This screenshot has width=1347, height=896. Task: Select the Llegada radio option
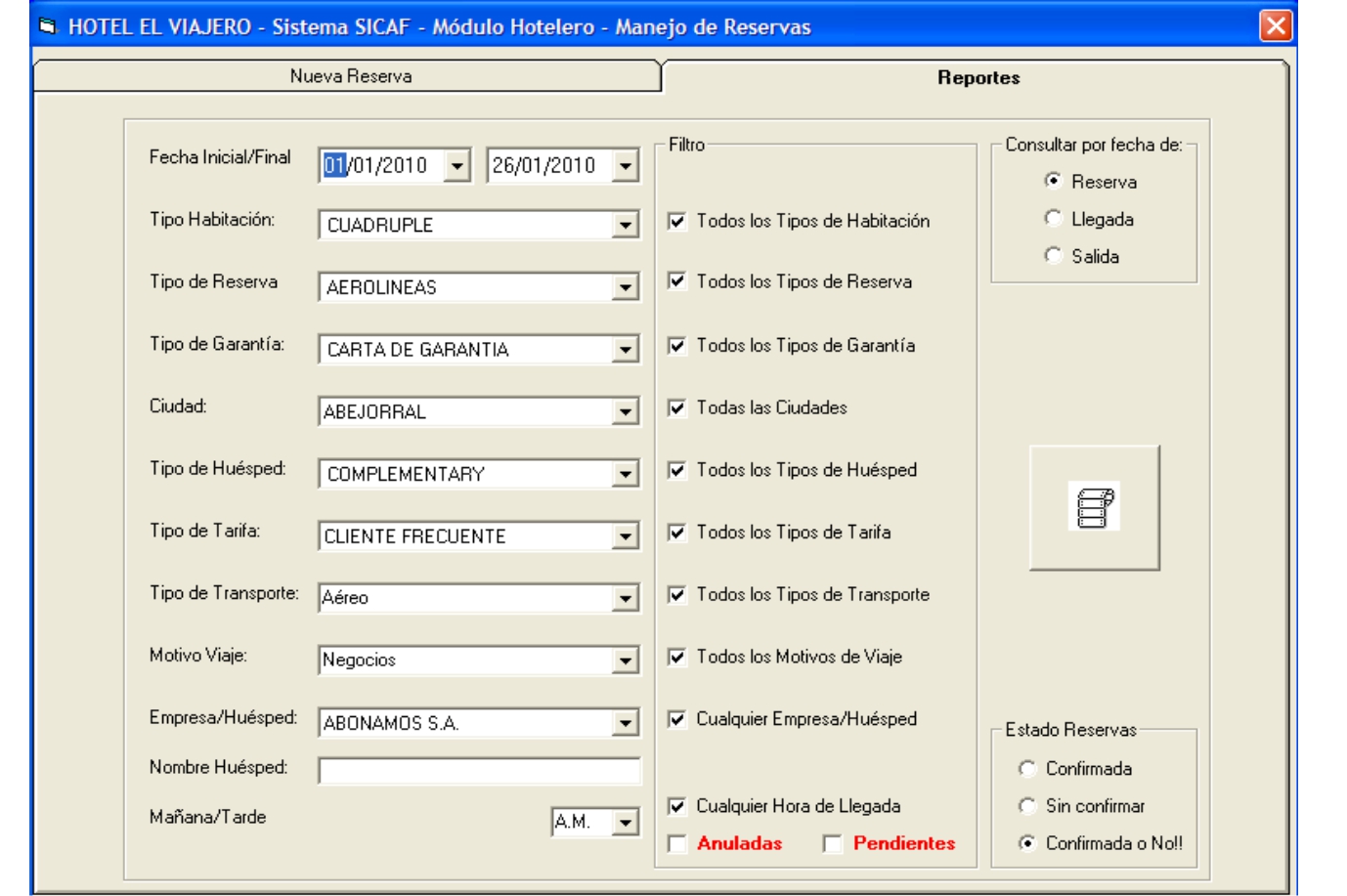click(x=1053, y=219)
